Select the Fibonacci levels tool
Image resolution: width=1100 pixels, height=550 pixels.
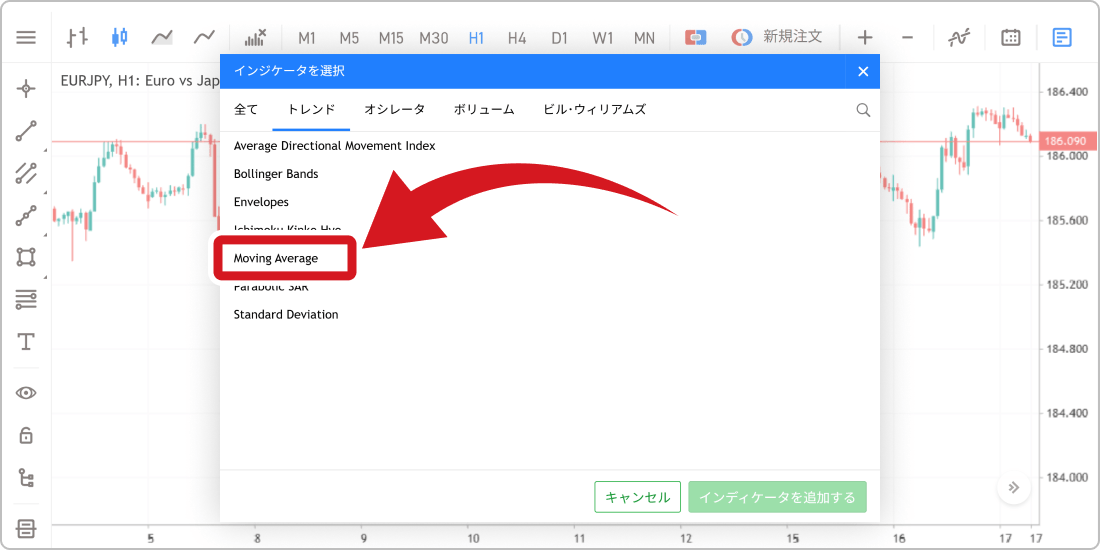(x=26, y=300)
